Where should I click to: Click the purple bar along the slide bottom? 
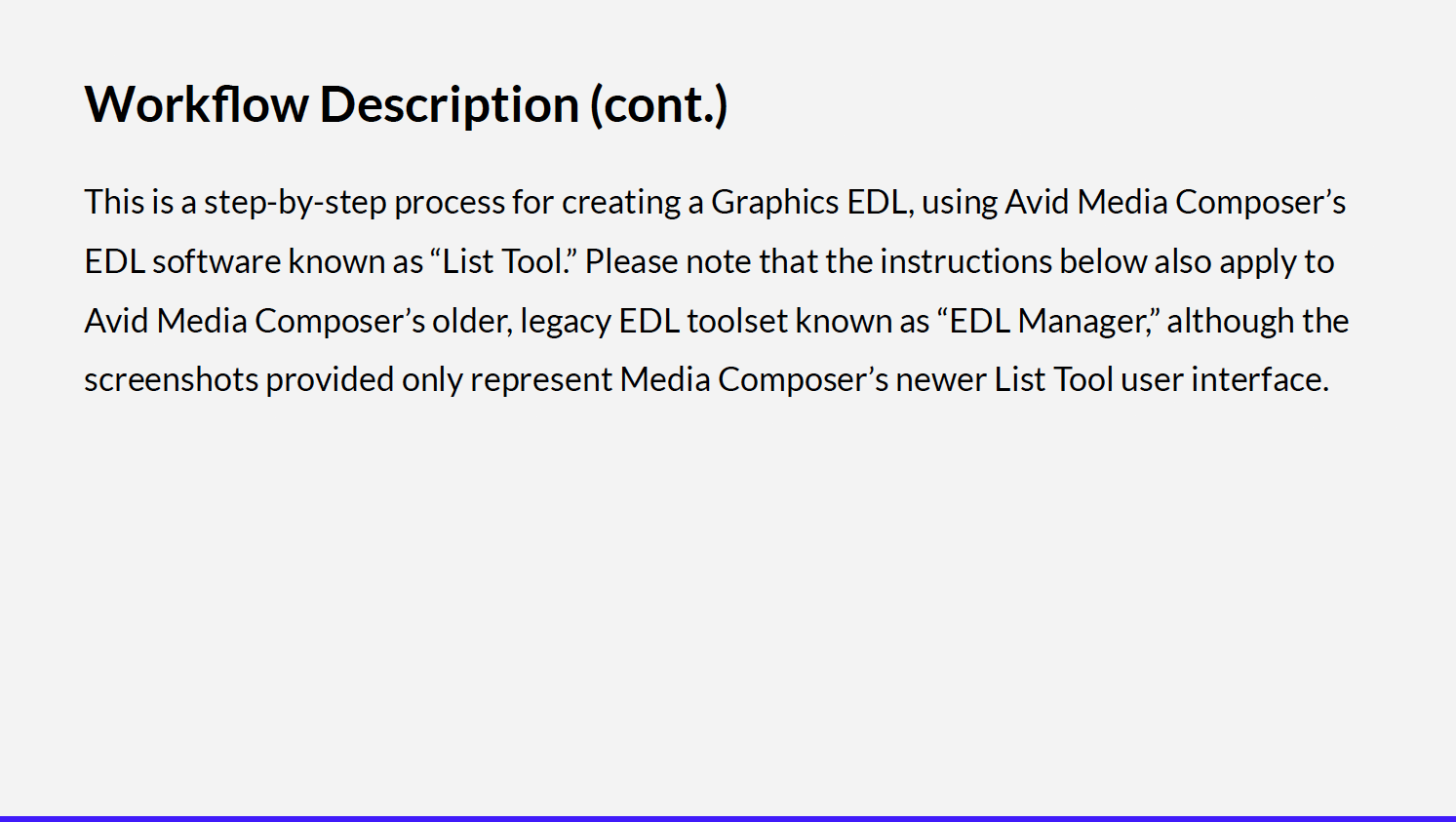coord(728,818)
